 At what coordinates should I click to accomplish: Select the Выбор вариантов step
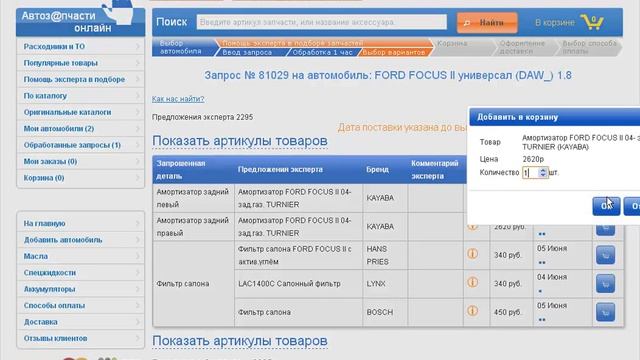click(394, 52)
